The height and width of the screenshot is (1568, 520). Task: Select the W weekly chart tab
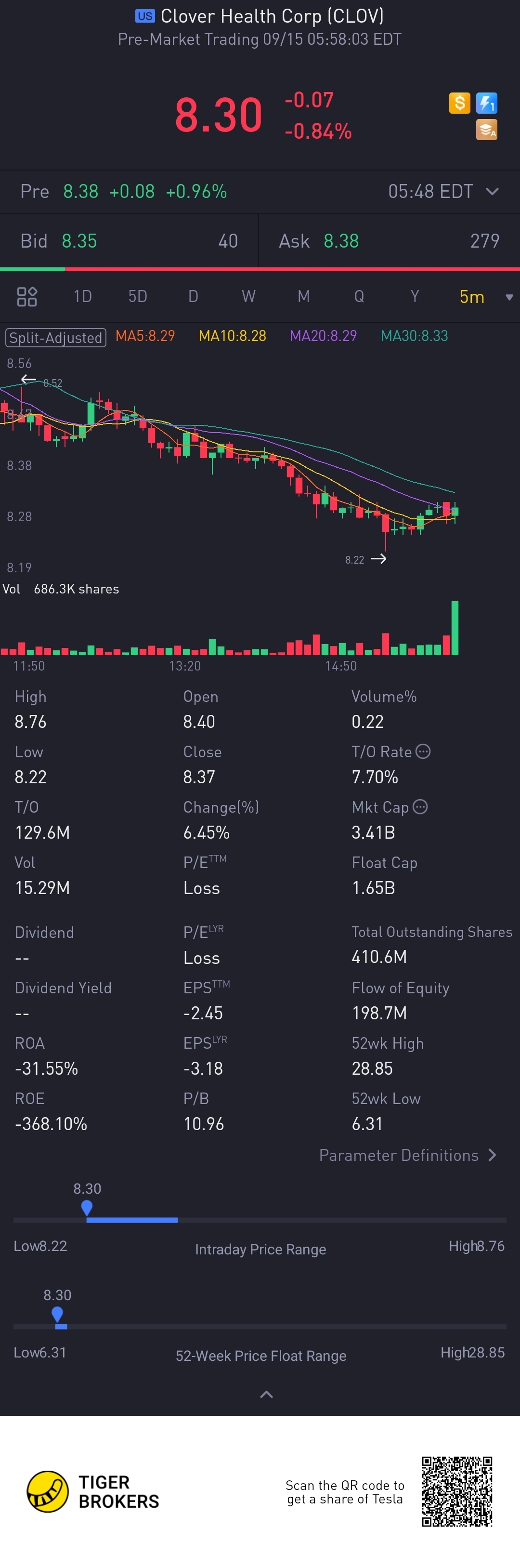click(249, 296)
